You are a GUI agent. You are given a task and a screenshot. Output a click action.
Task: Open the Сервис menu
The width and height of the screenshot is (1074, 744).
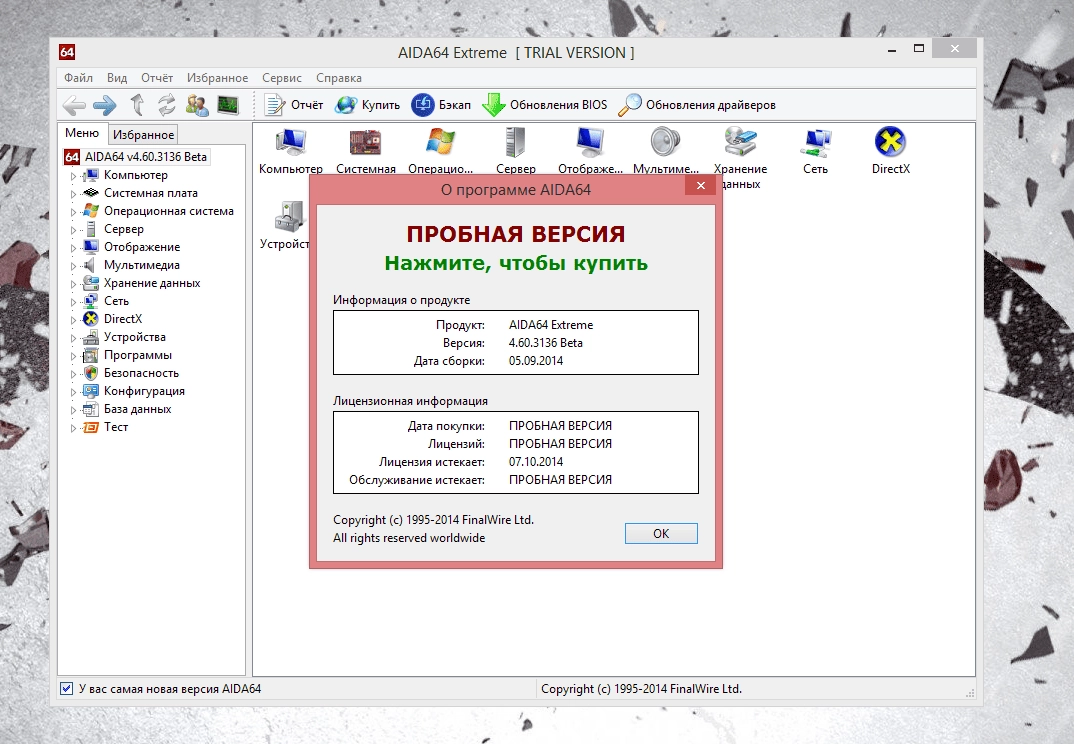[x=282, y=77]
